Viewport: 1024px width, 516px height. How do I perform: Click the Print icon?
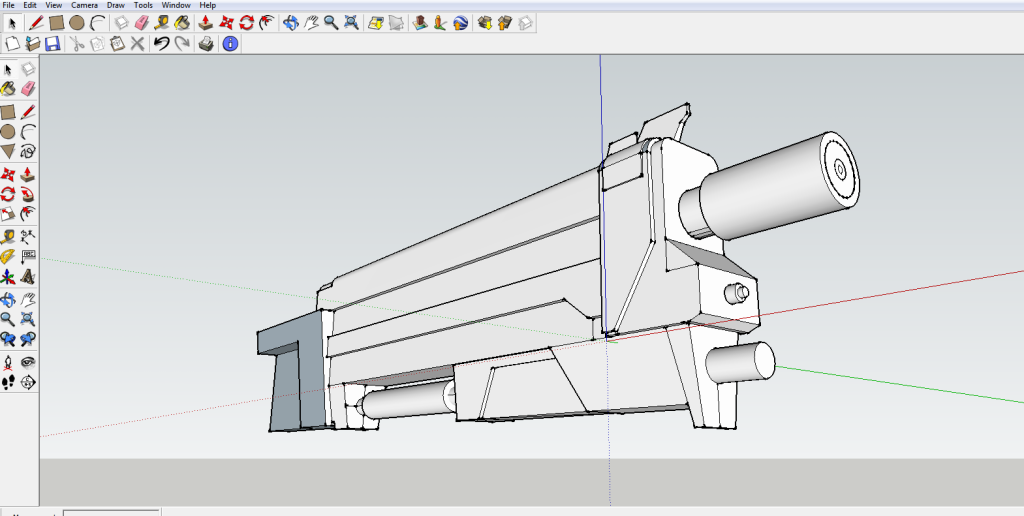pyautogui.click(x=206, y=44)
